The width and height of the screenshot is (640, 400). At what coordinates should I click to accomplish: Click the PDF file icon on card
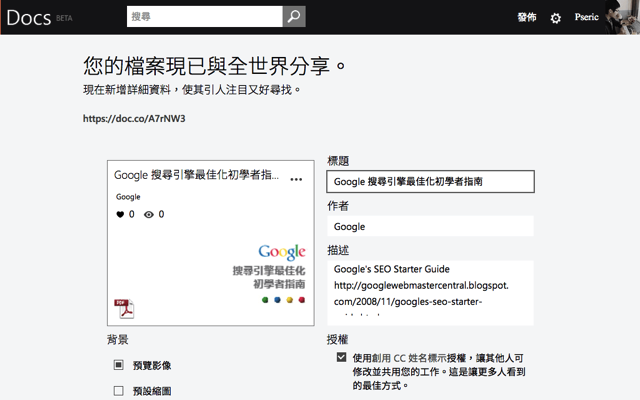pos(124,309)
